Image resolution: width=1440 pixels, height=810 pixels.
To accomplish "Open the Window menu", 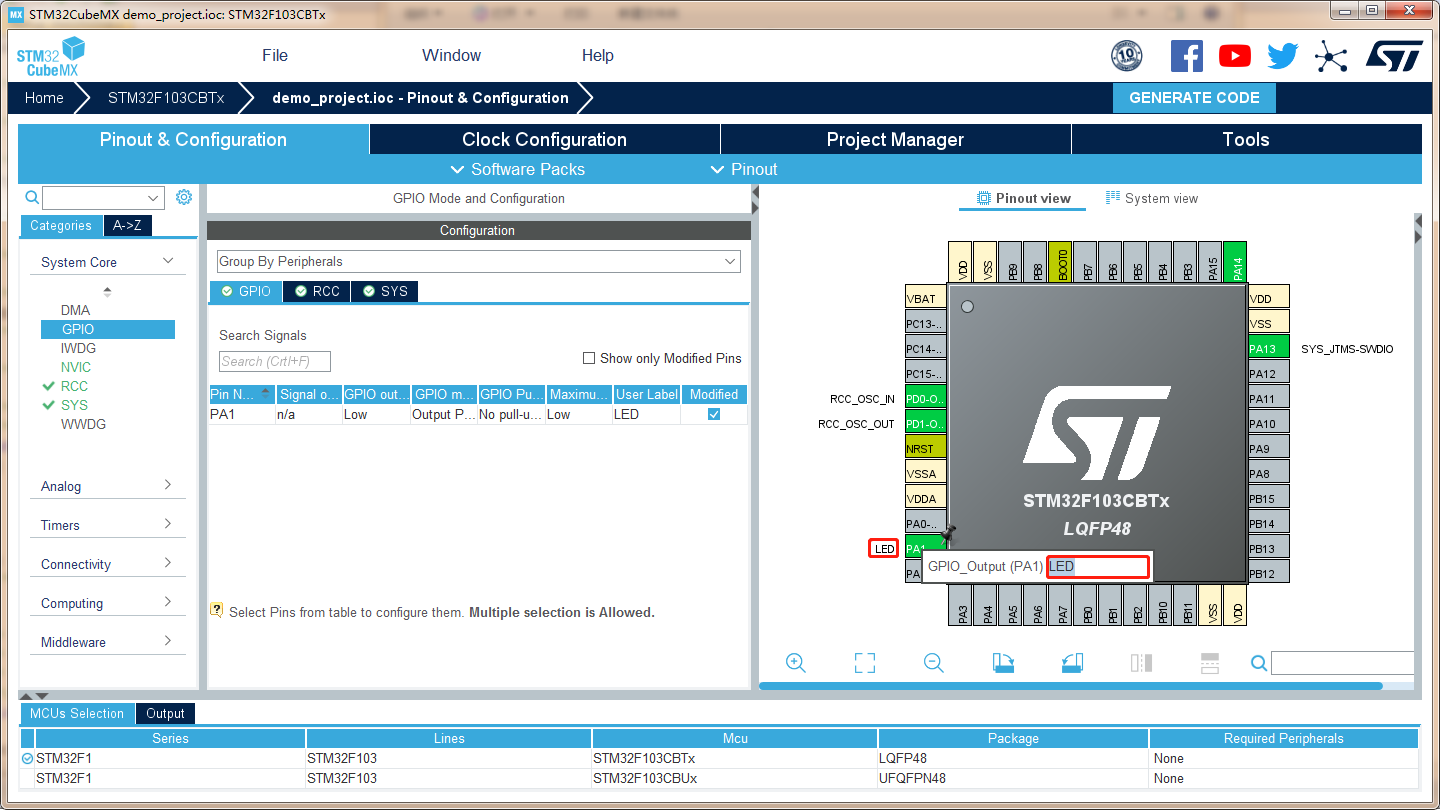I will 451,56.
